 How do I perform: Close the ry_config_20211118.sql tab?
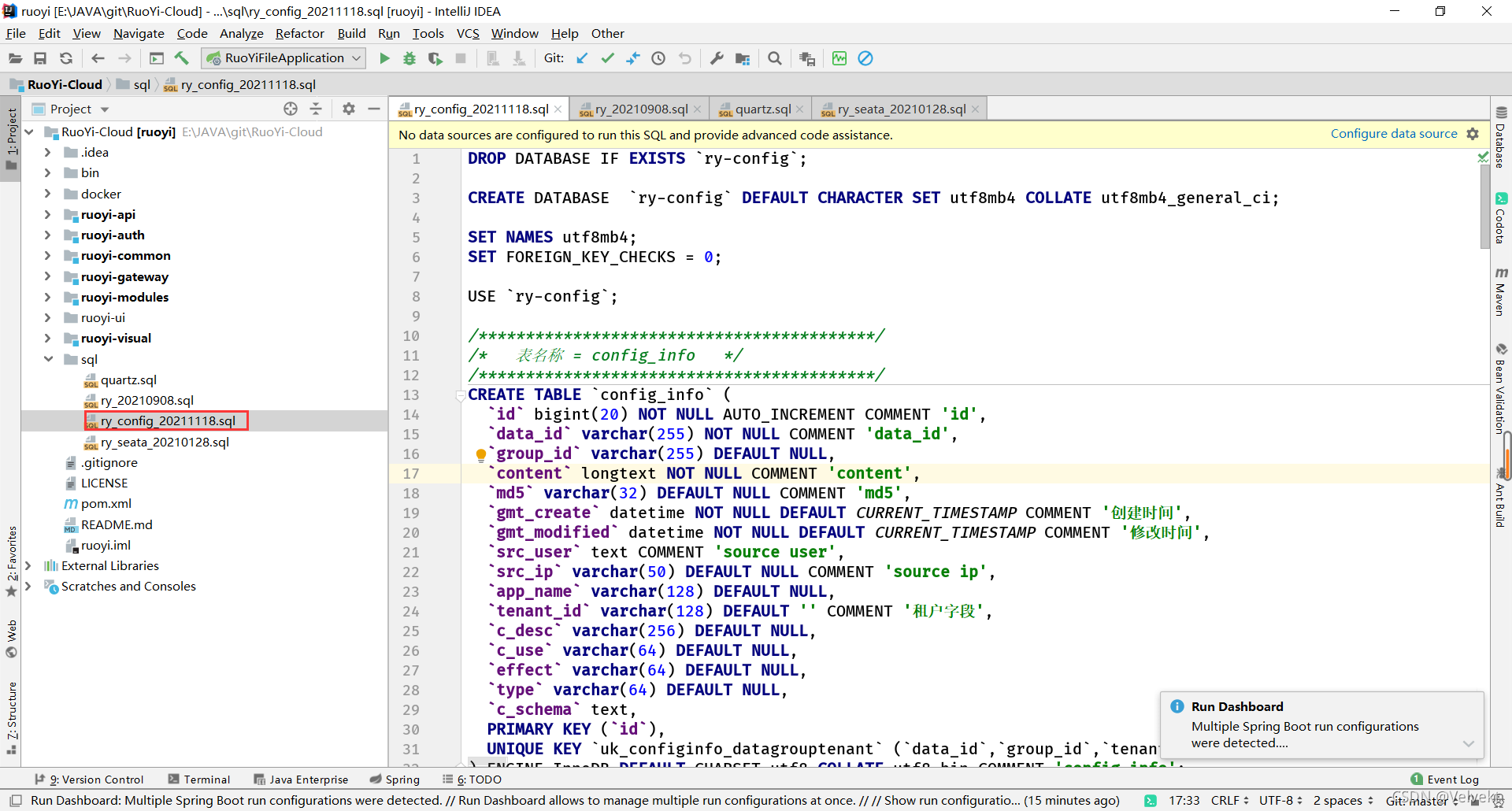tap(558, 109)
